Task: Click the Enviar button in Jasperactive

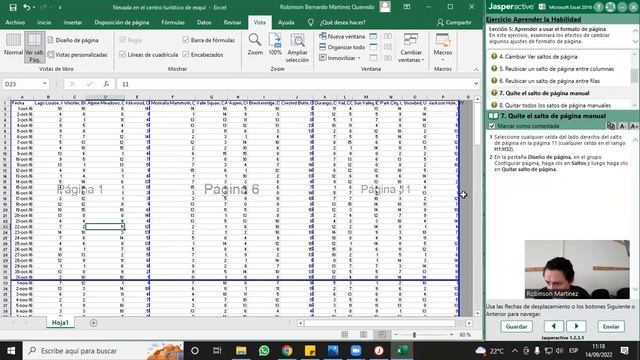Action: tap(611, 327)
